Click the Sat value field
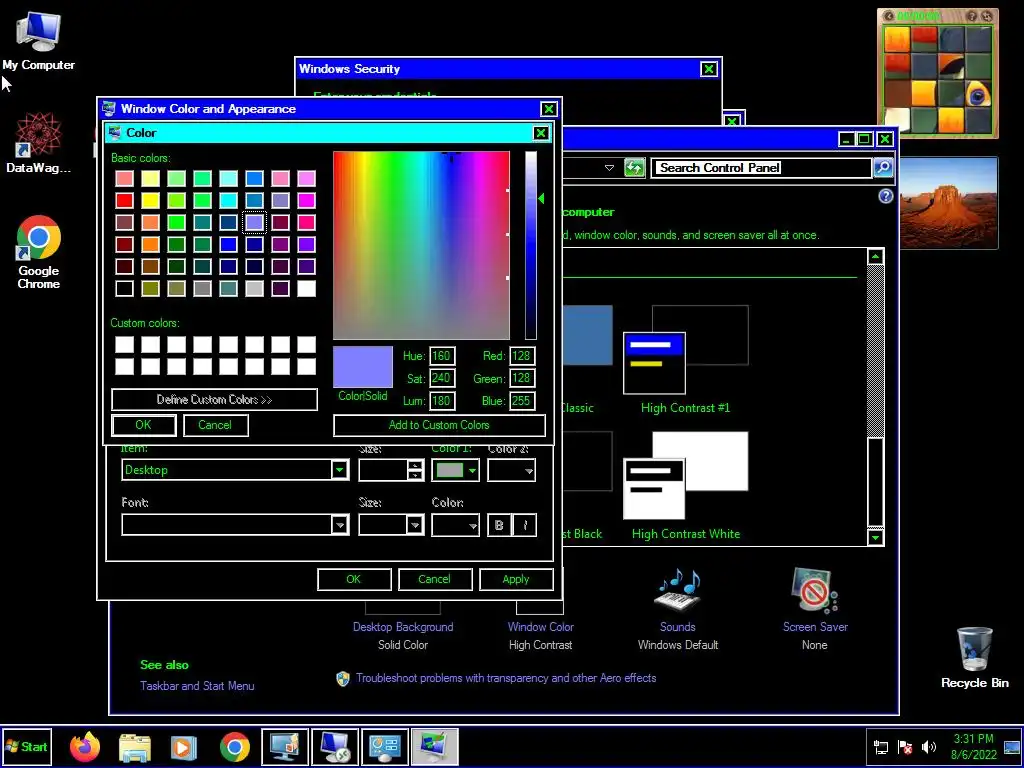 tap(442, 378)
